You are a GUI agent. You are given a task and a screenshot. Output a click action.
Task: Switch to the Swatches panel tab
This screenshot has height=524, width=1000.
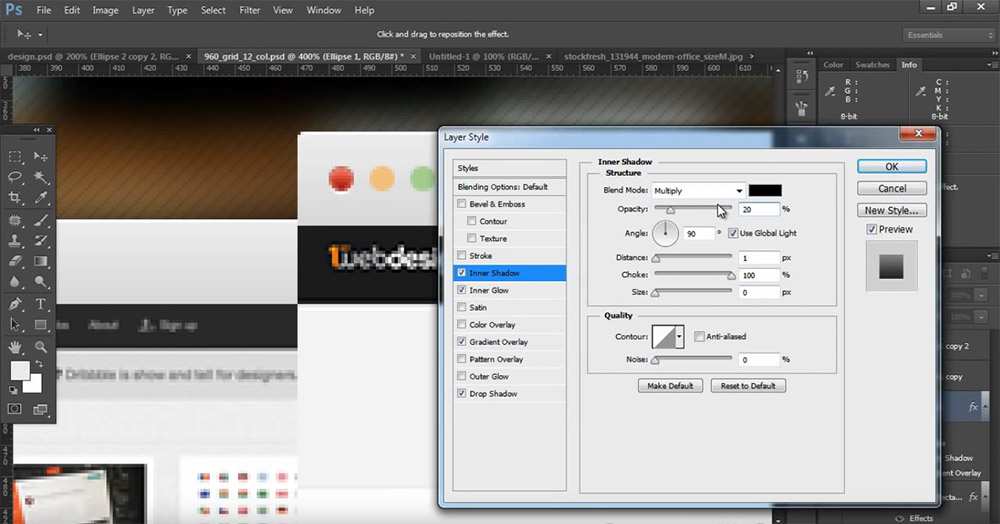(x=872, y=65)
